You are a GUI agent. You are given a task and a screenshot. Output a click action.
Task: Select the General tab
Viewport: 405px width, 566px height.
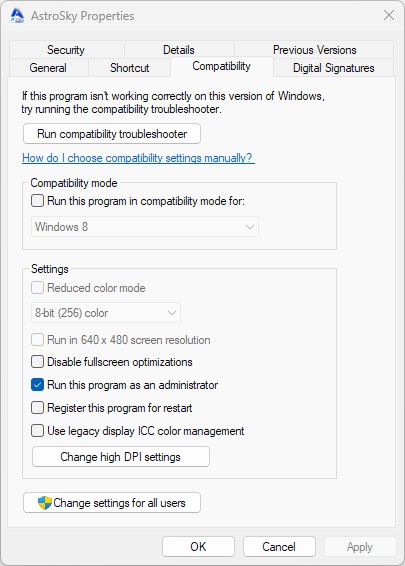pyautogui.click(x=48, y=68)
